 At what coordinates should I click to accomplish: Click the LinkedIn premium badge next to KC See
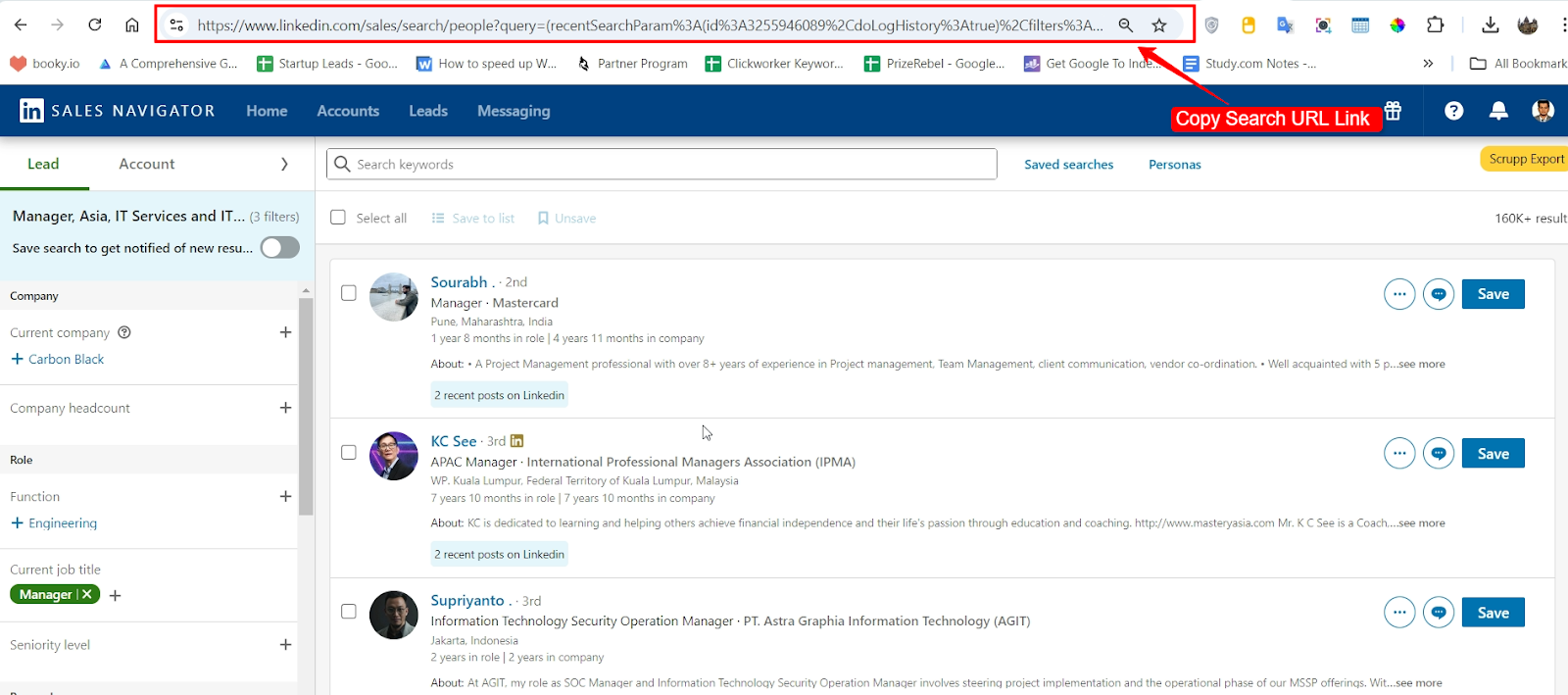coord(517,441)
